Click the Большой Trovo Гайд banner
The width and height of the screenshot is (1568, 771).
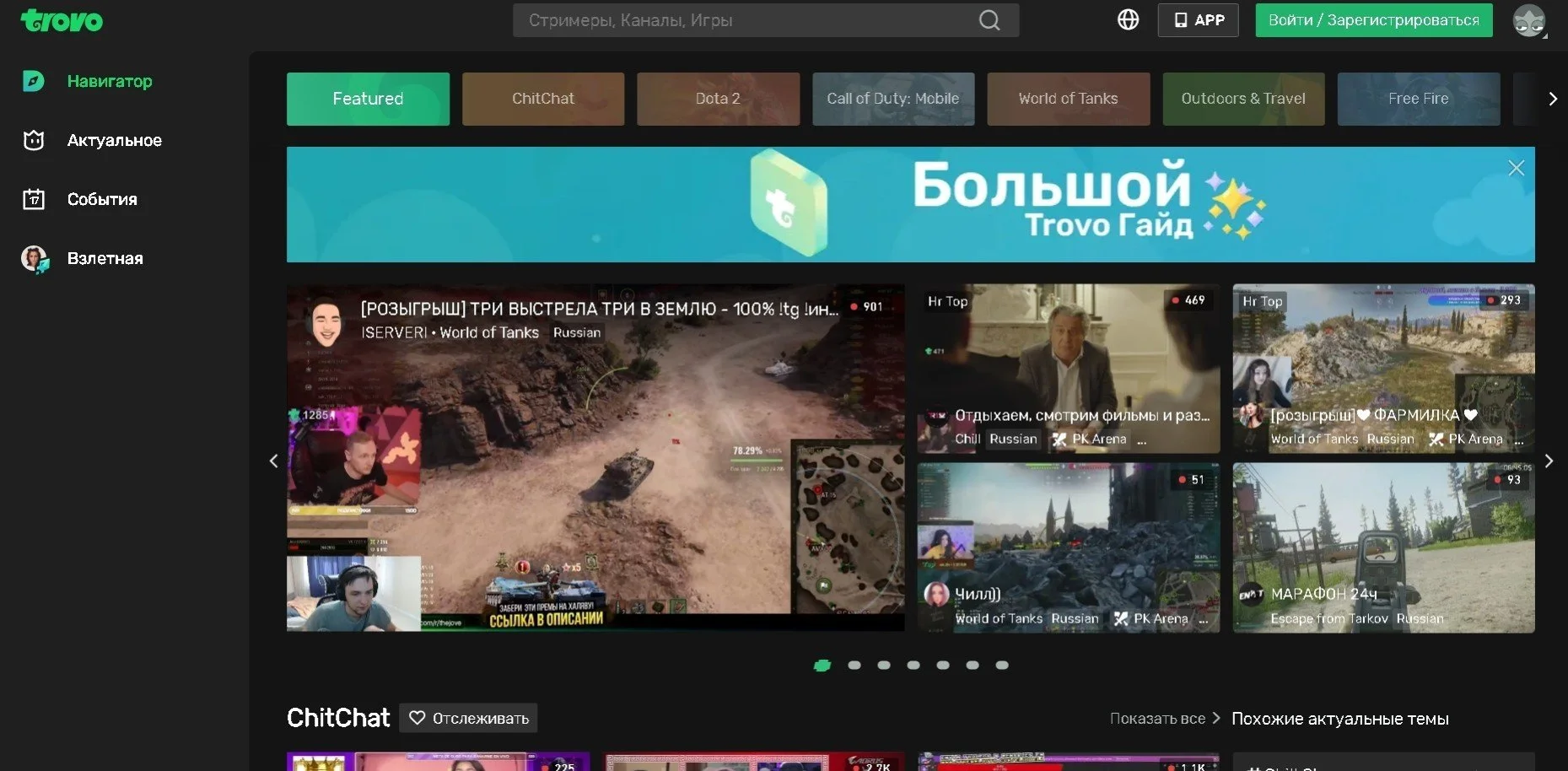911,204
